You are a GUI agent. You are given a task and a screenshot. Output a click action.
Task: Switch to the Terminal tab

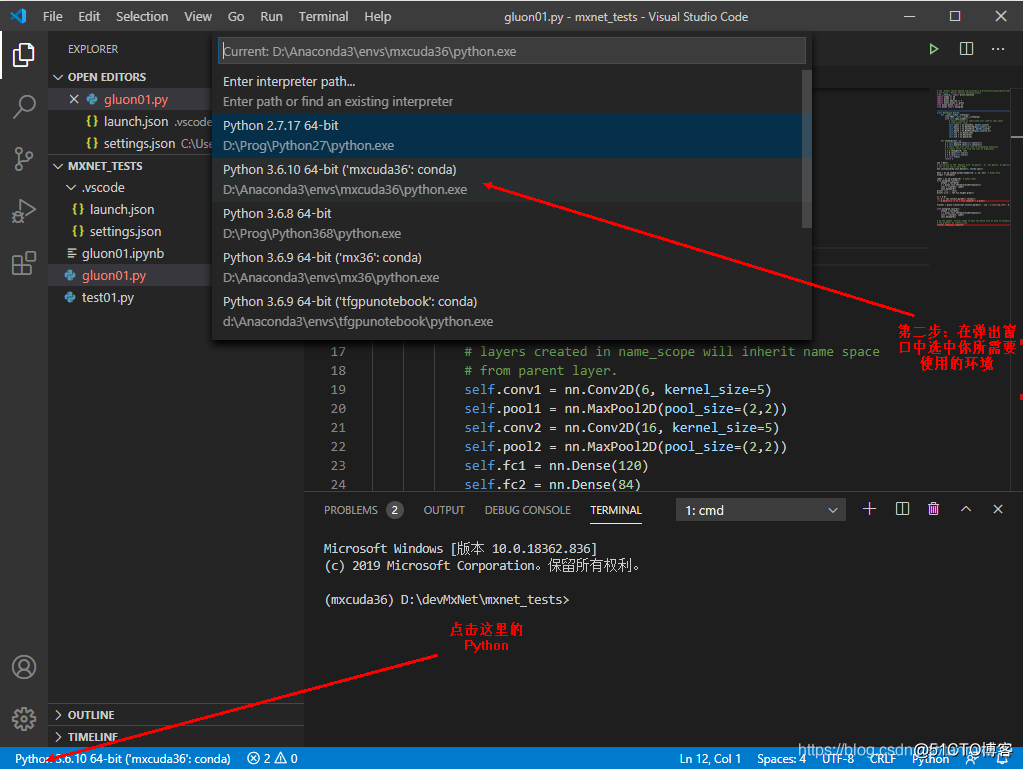click(x=616, y=510)
